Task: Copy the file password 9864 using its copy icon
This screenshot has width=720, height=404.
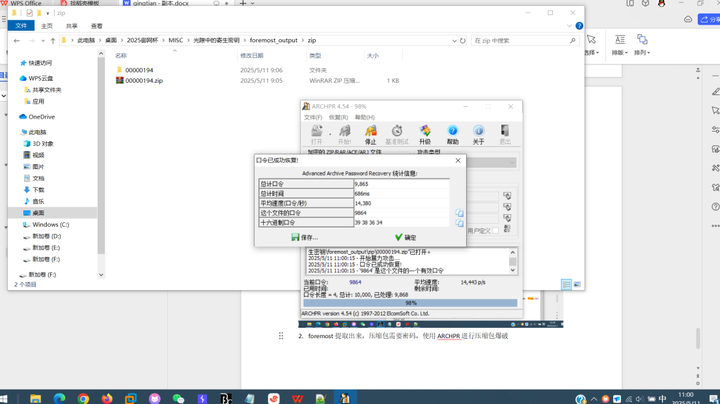Action: [459, 213]
